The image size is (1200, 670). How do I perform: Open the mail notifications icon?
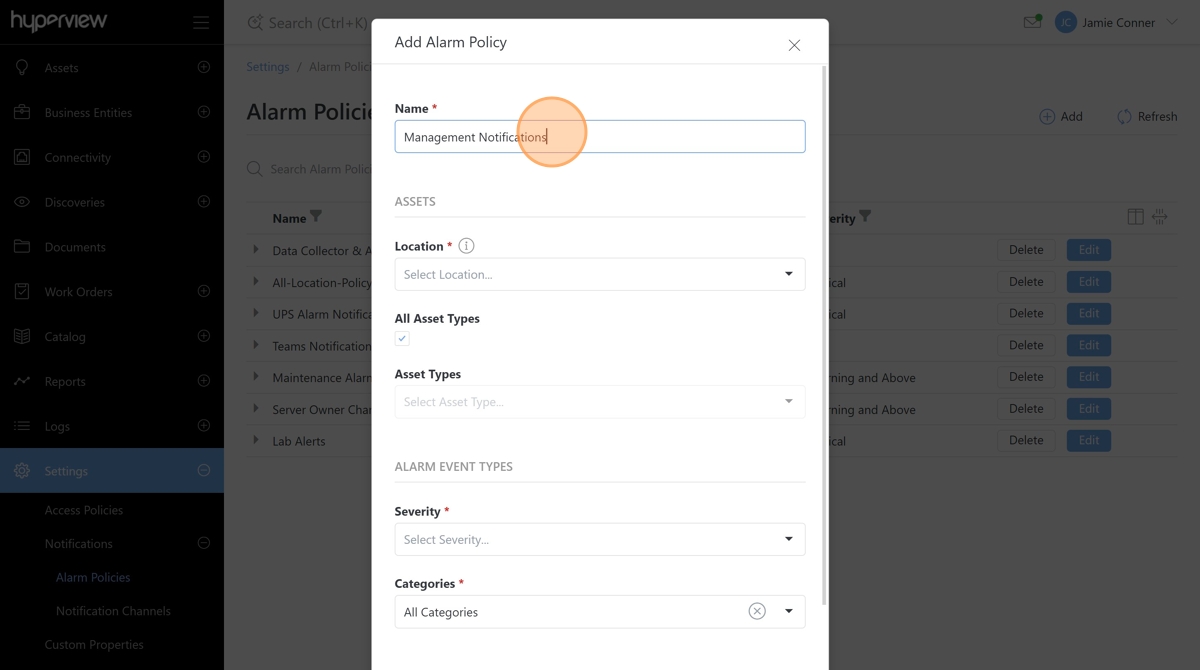coord(1032,22)
